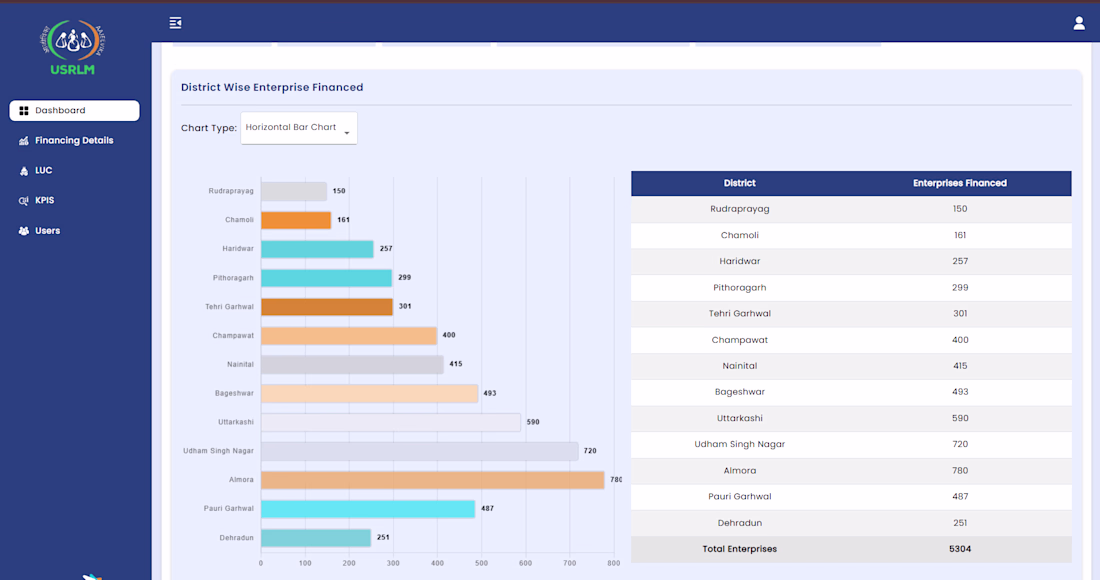The image size is (1100, 580).
Task: Select the Udham Singh Nagar table cell
Action: (x=739, y=444)
